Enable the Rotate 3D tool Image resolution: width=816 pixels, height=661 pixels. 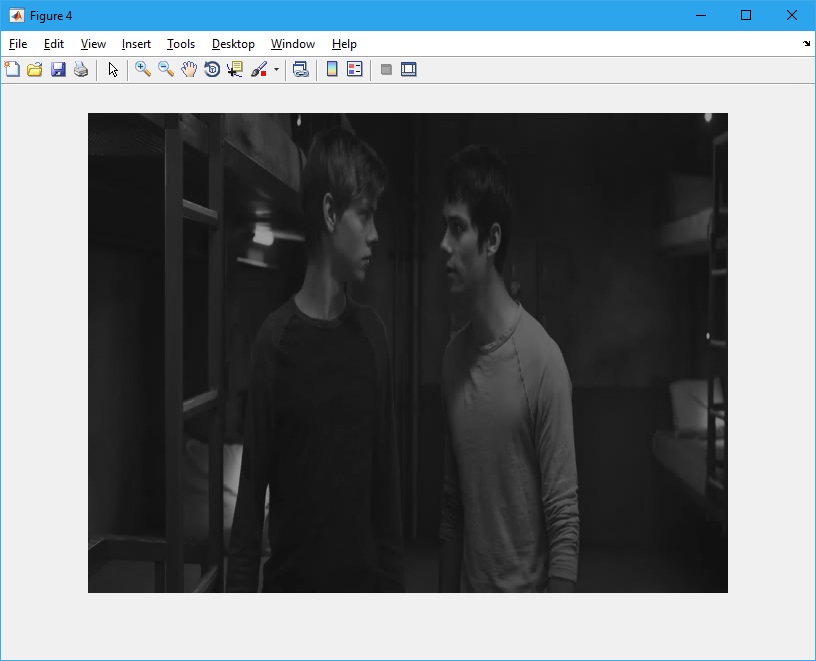click(x=212, y=69)
